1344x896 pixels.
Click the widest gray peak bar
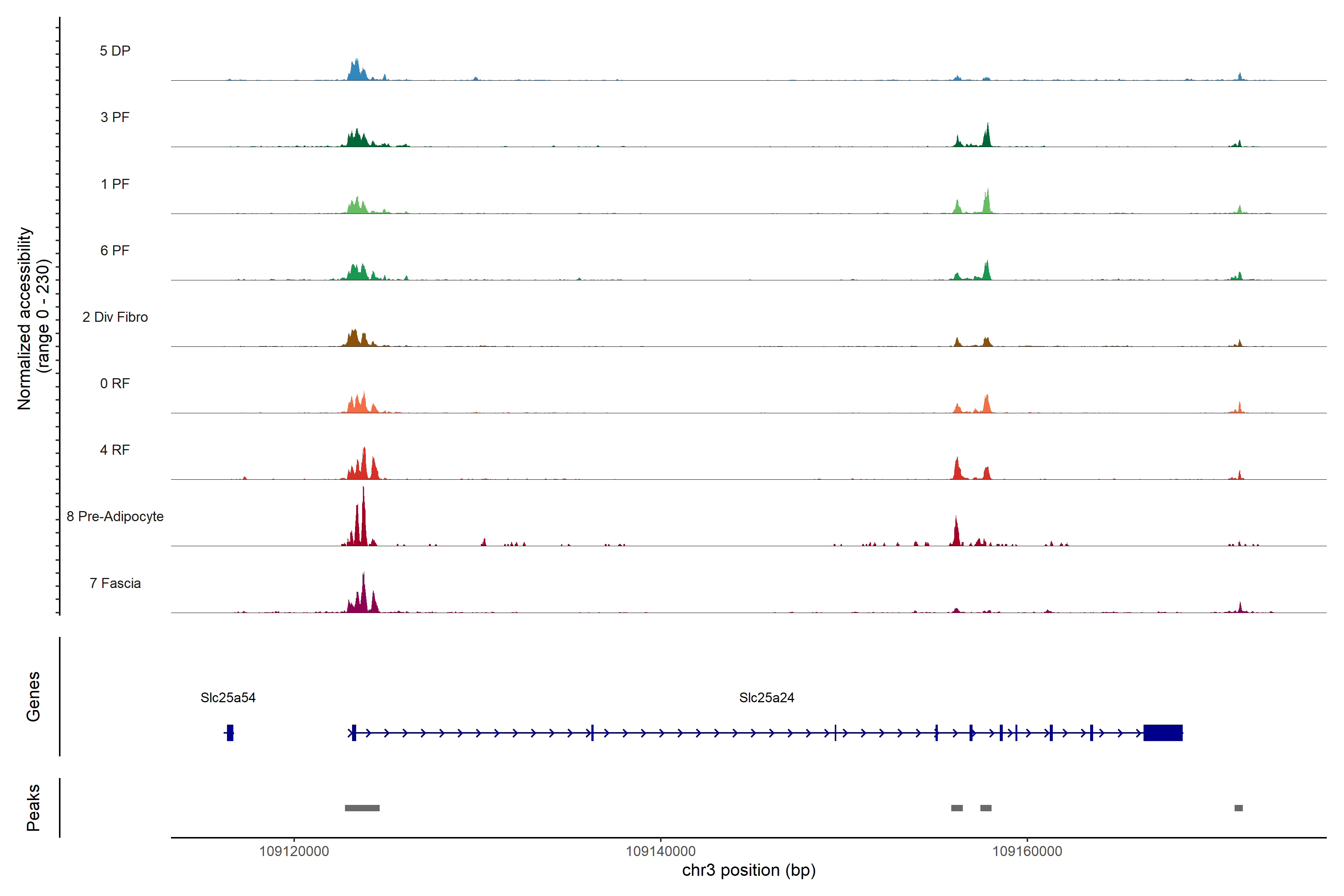[362, 808]
